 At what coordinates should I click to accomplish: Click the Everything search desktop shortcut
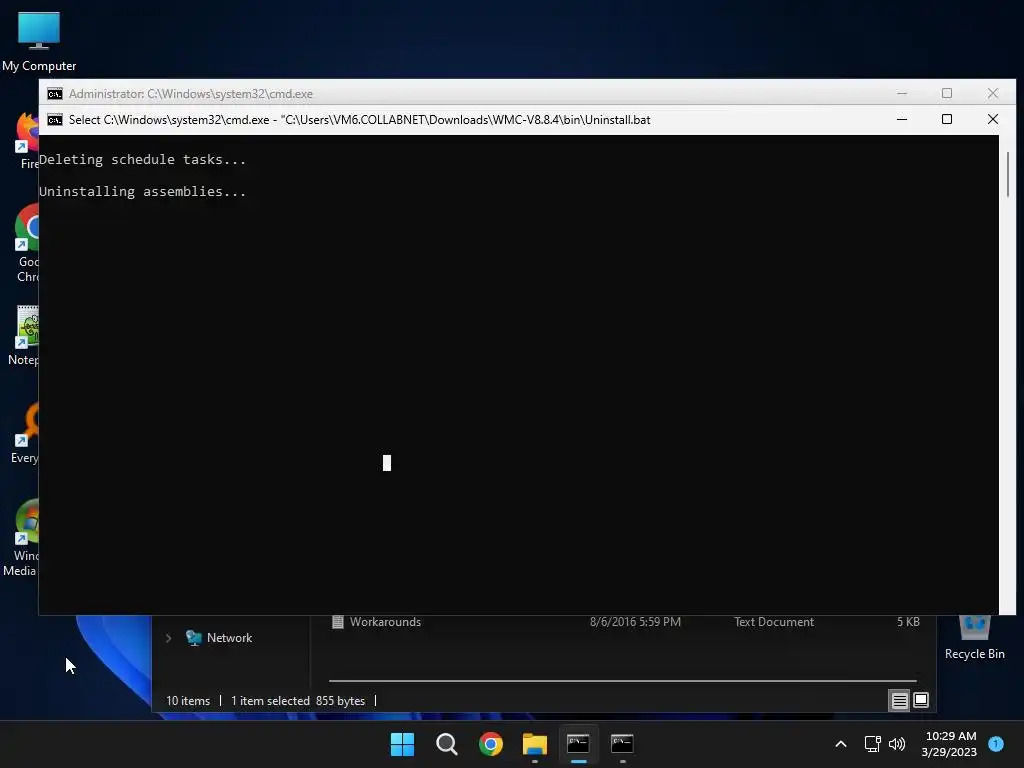point(25,433)
